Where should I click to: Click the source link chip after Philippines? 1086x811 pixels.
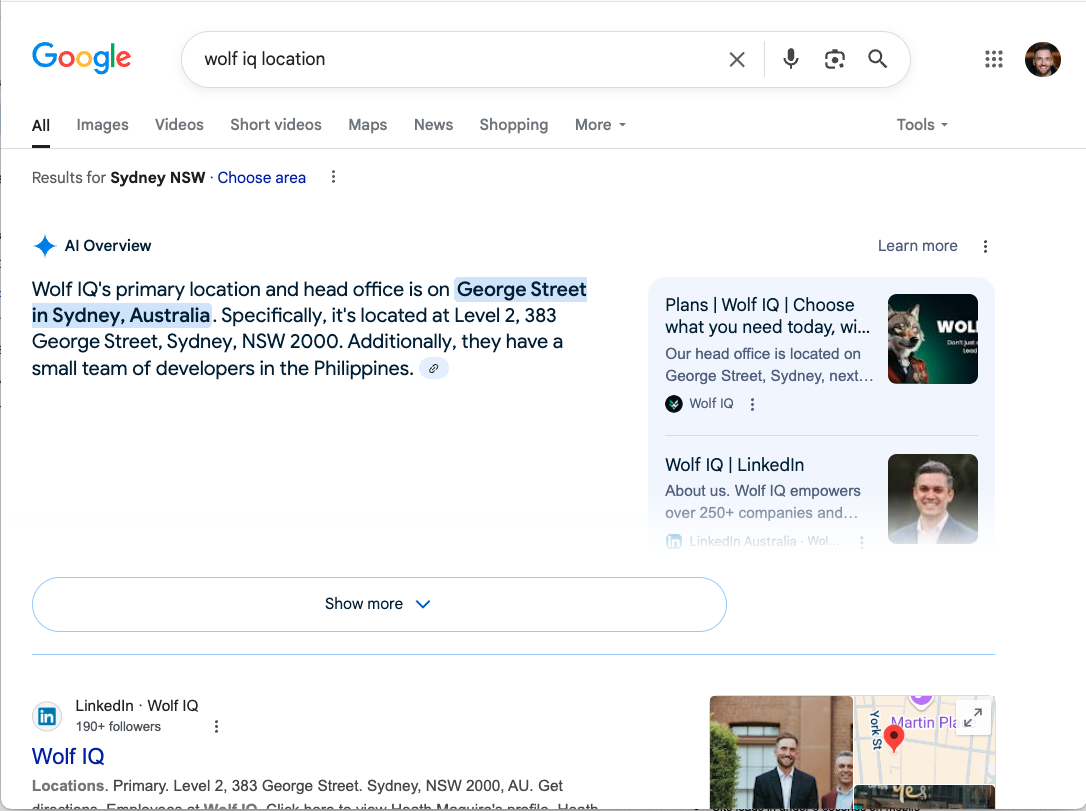(x=434, y=368)
